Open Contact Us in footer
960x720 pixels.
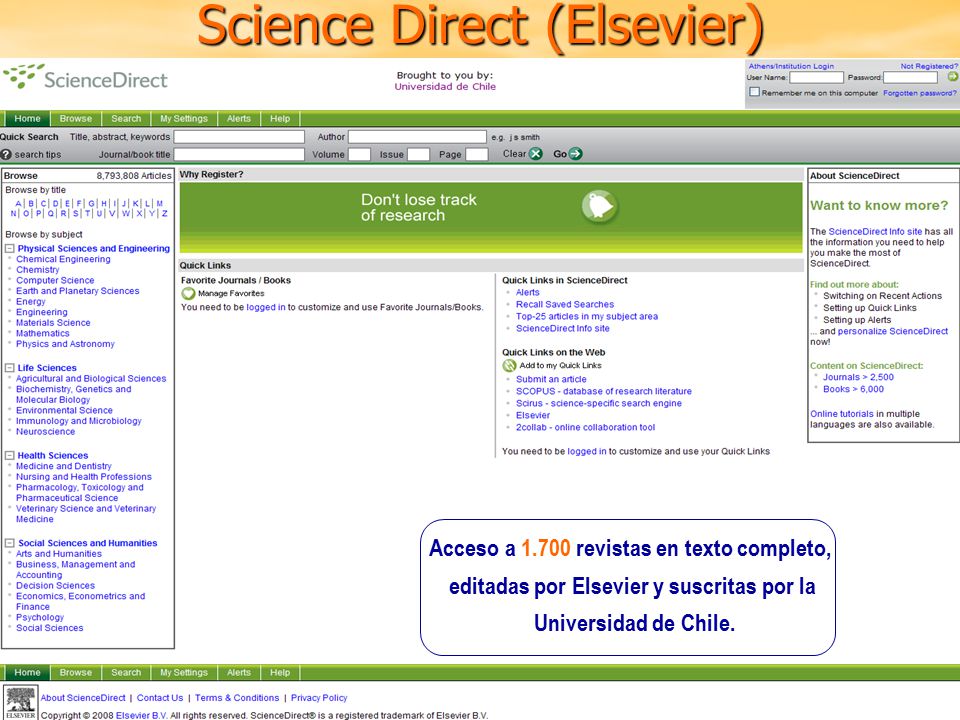pos(160,698)
